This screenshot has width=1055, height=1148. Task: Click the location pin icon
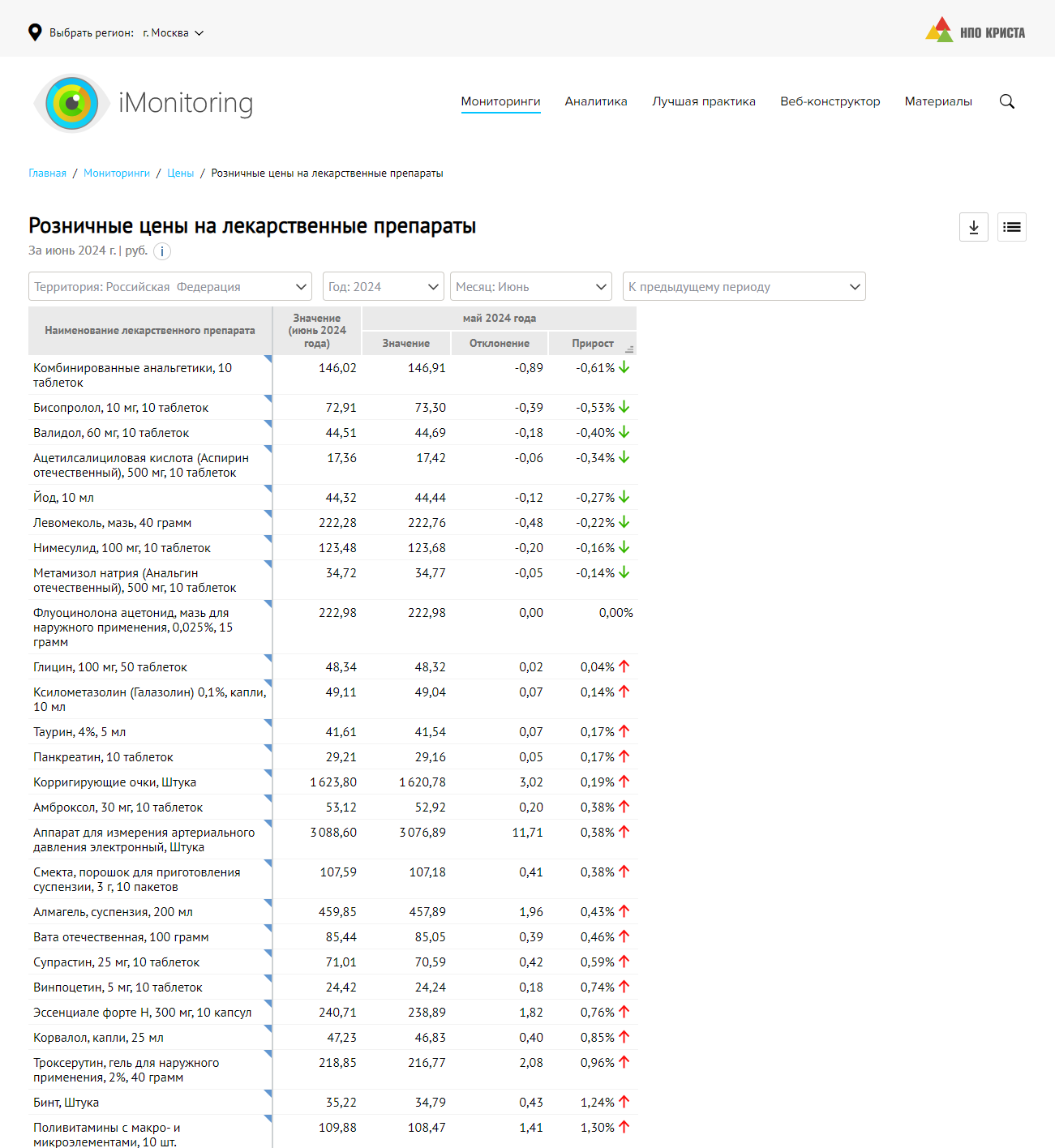click(x=35, y=32)
